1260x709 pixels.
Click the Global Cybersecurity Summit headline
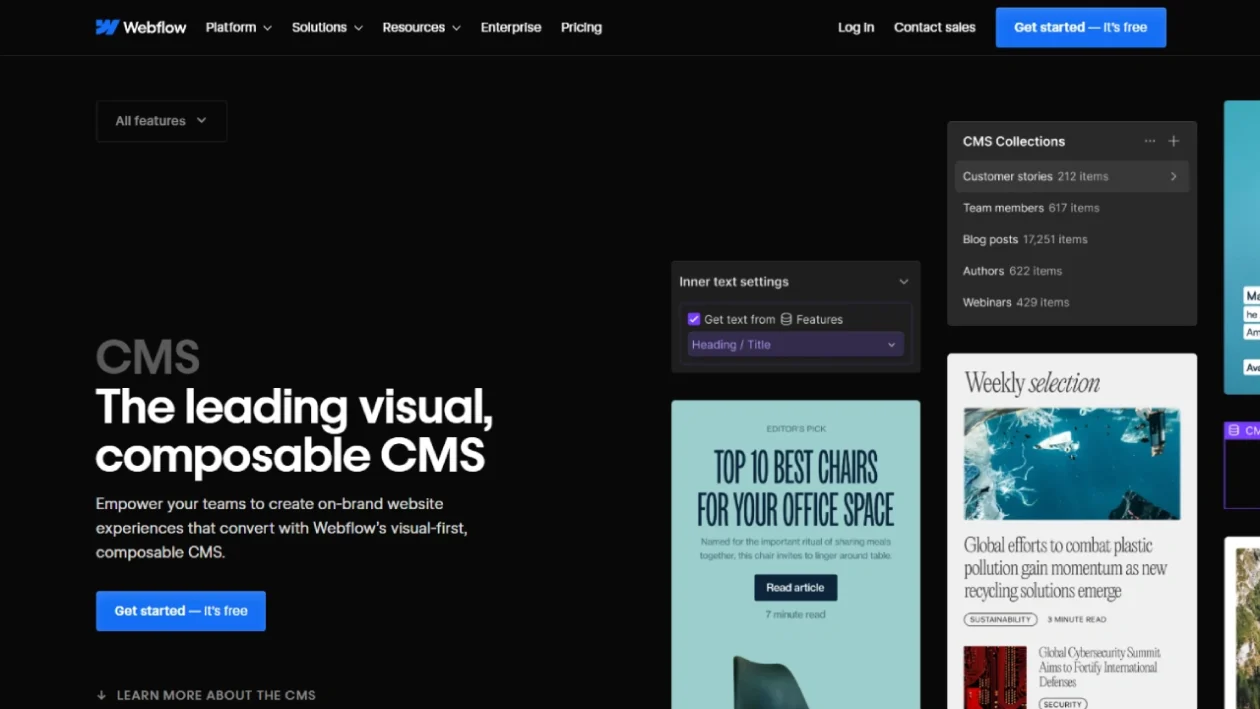click(1099, 667)
